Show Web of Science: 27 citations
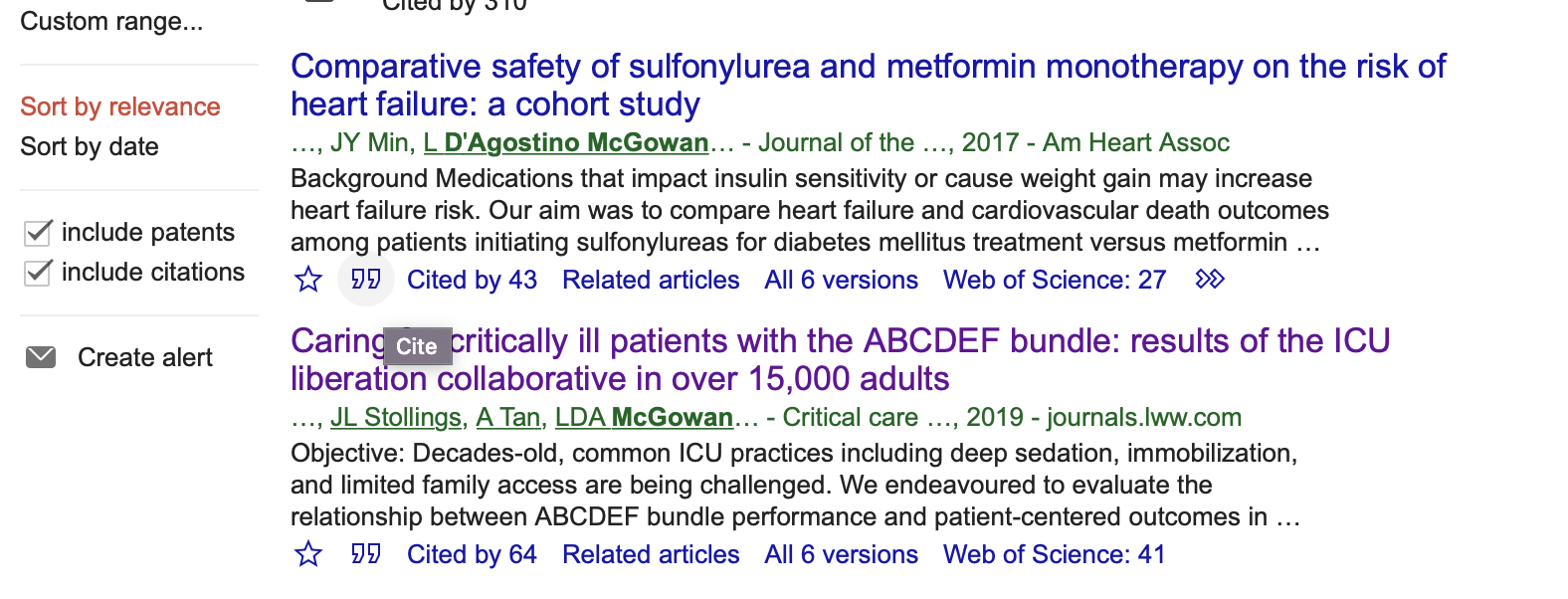1568x599 pixels. 1055,280
